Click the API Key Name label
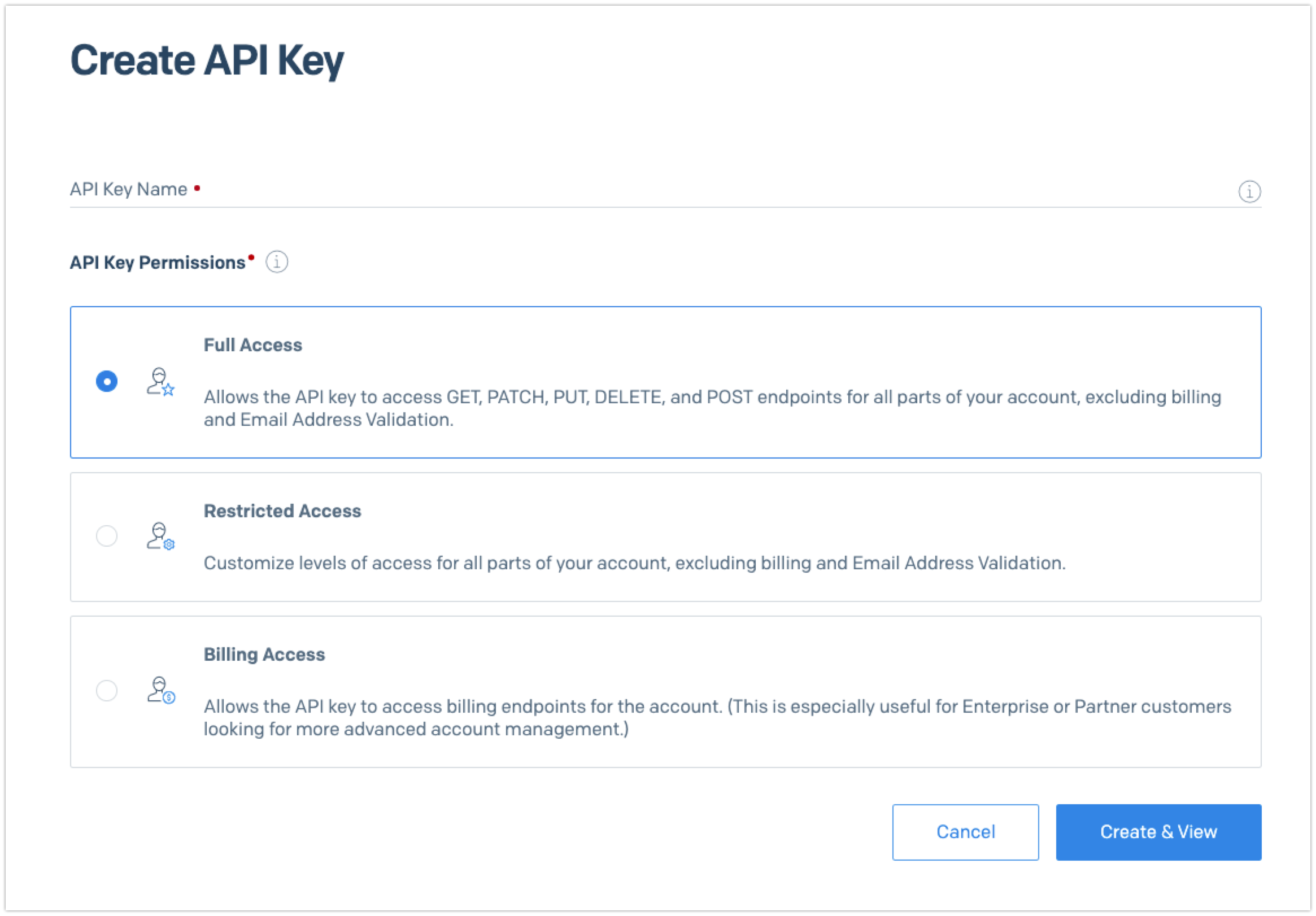This screenshot has height=916, width=1316. [128, 190]
